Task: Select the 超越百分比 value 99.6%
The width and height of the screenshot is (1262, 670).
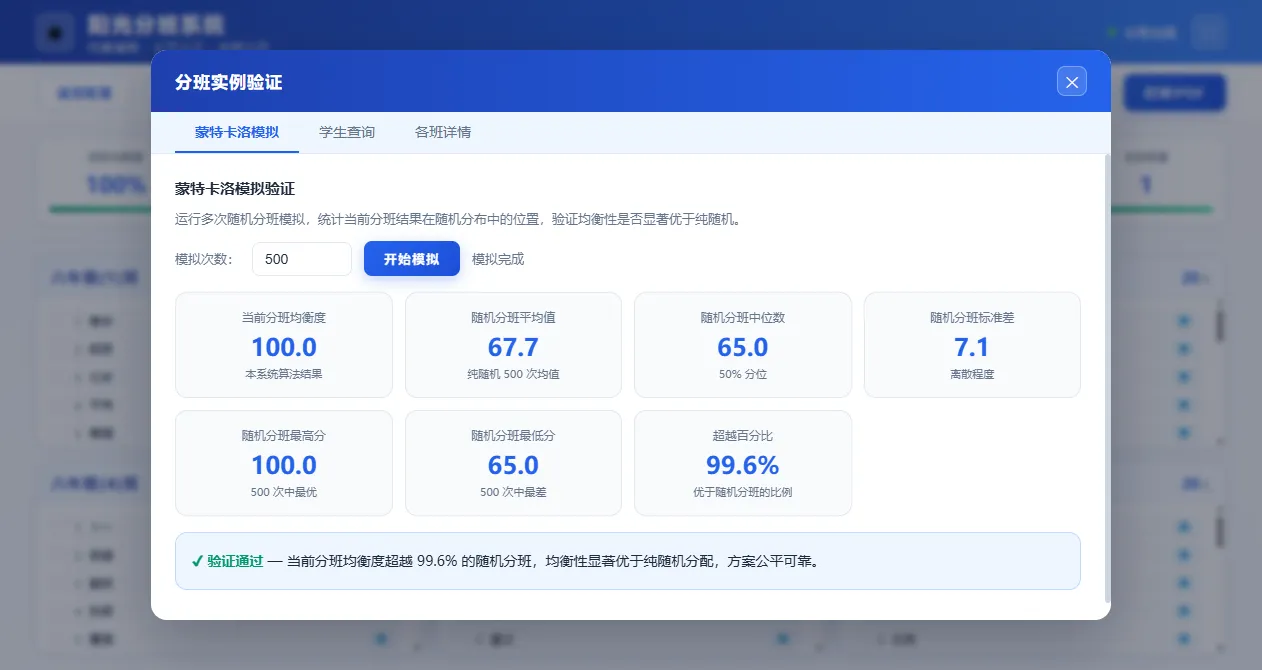Action: pyautogui.click(x=743, y=465)
